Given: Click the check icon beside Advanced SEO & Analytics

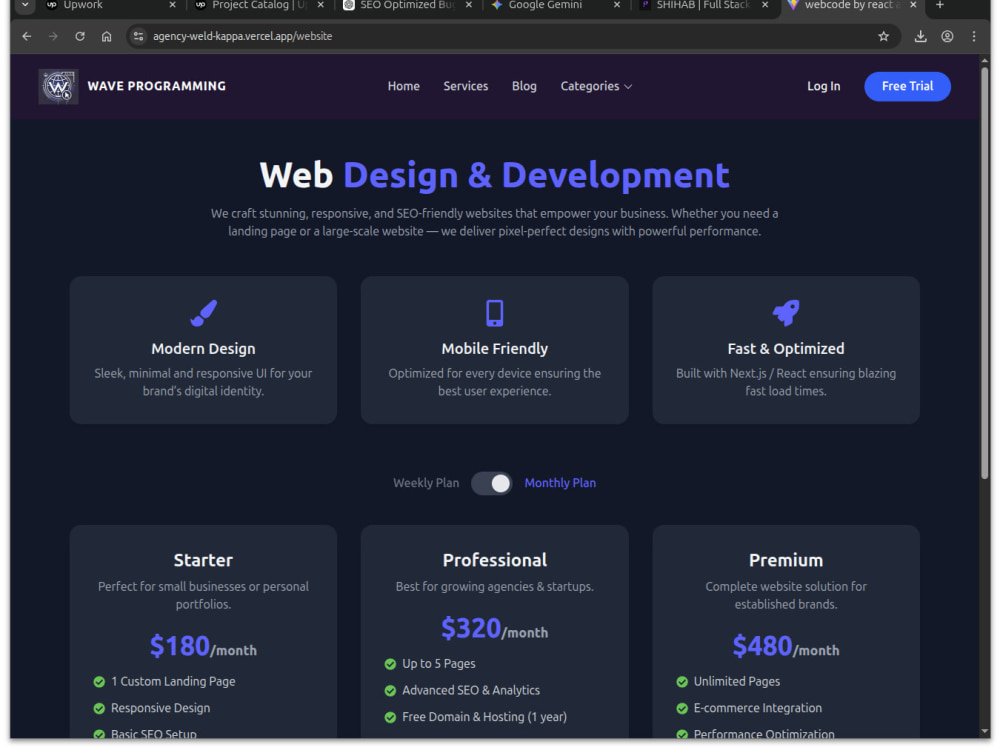Looking at the screenshot, I should tap(390, 691).
